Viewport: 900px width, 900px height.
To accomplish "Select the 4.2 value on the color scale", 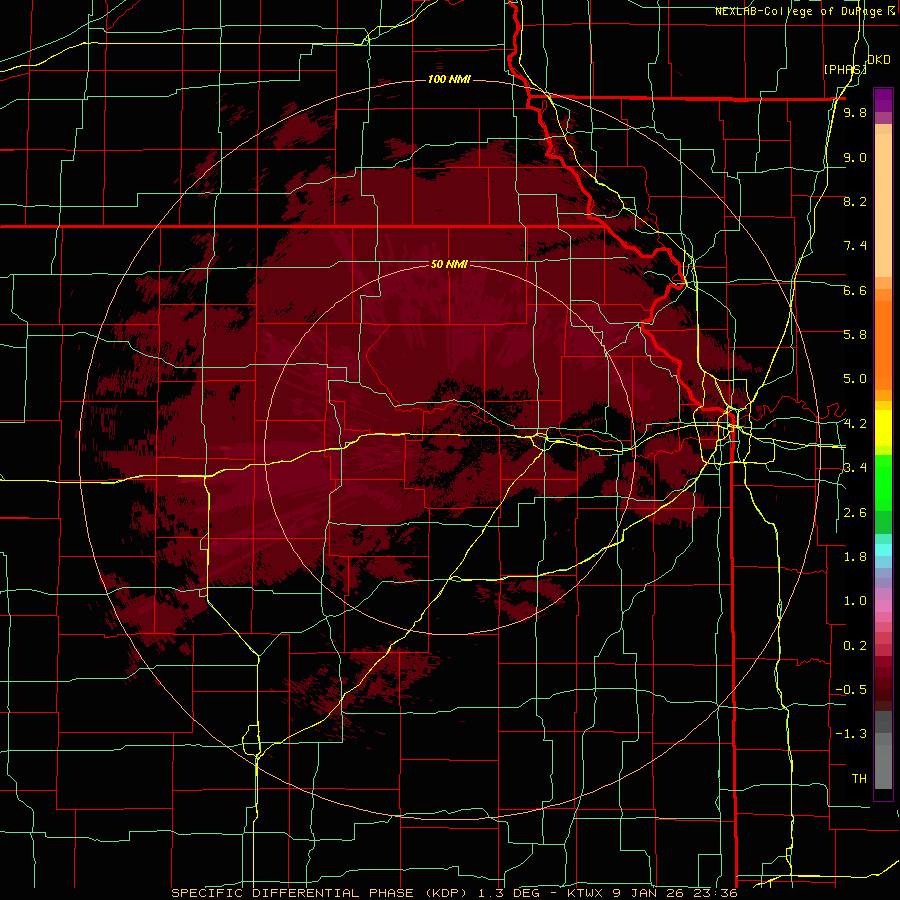I will (855, 424).
